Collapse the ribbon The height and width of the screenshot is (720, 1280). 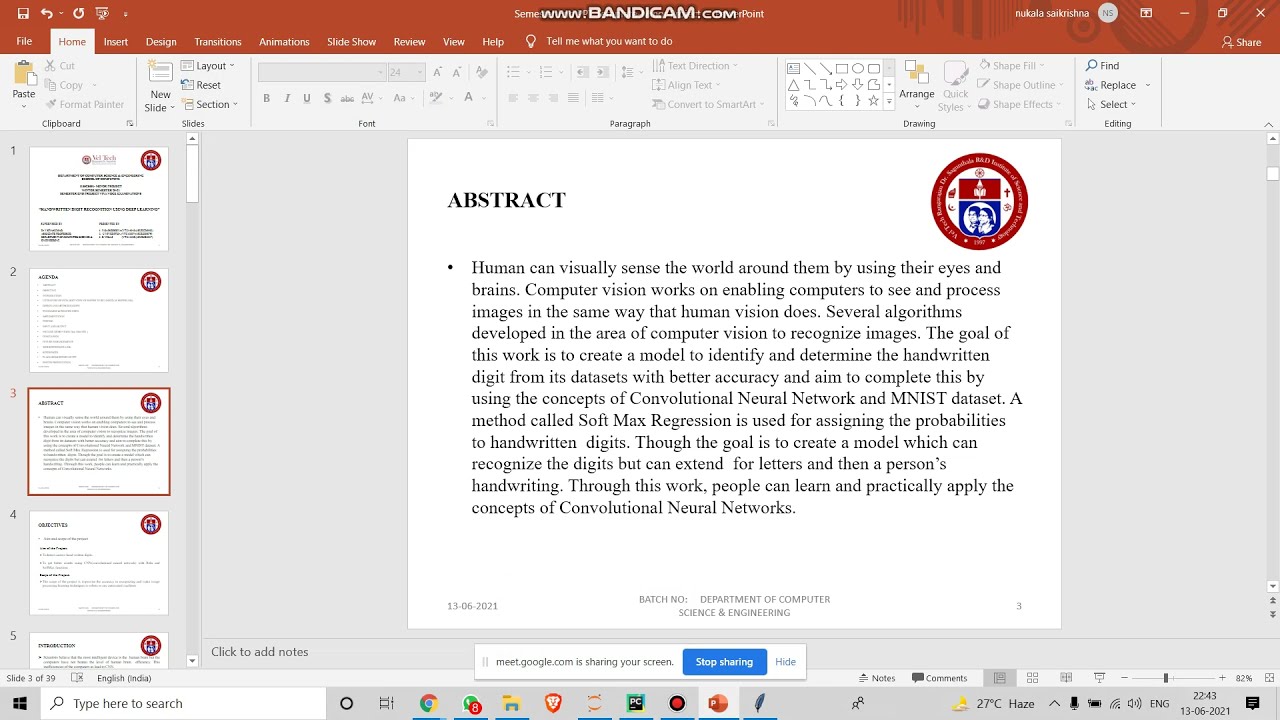[x=1271, y=123]
